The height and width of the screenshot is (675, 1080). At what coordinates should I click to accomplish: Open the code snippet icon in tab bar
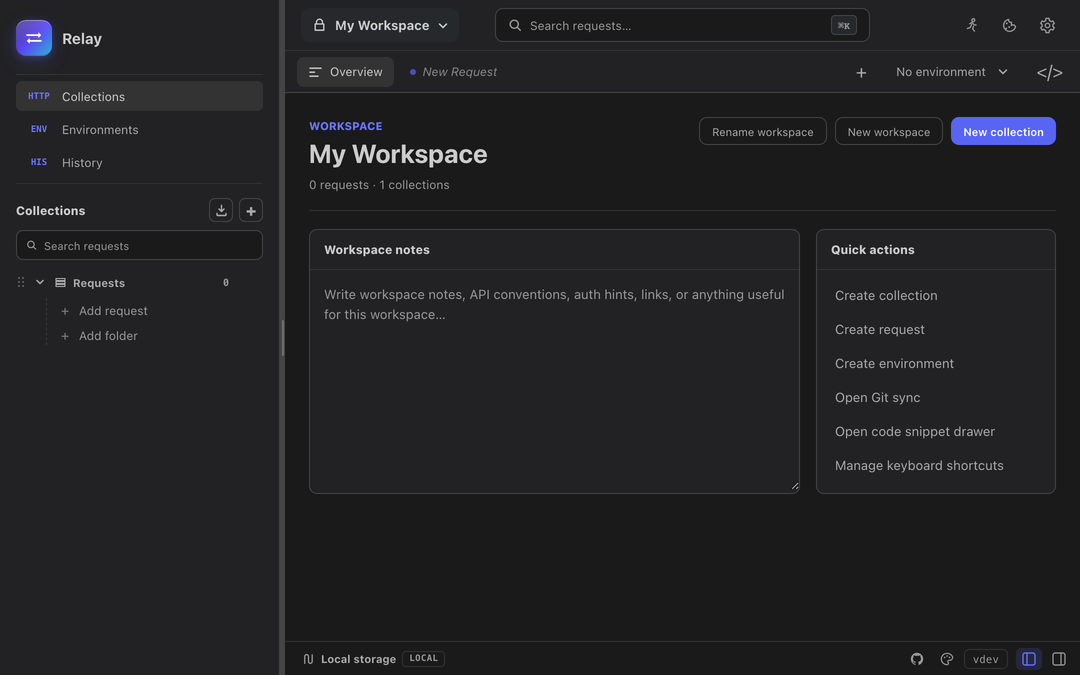pyautogui.click(x=1049, y=72)
